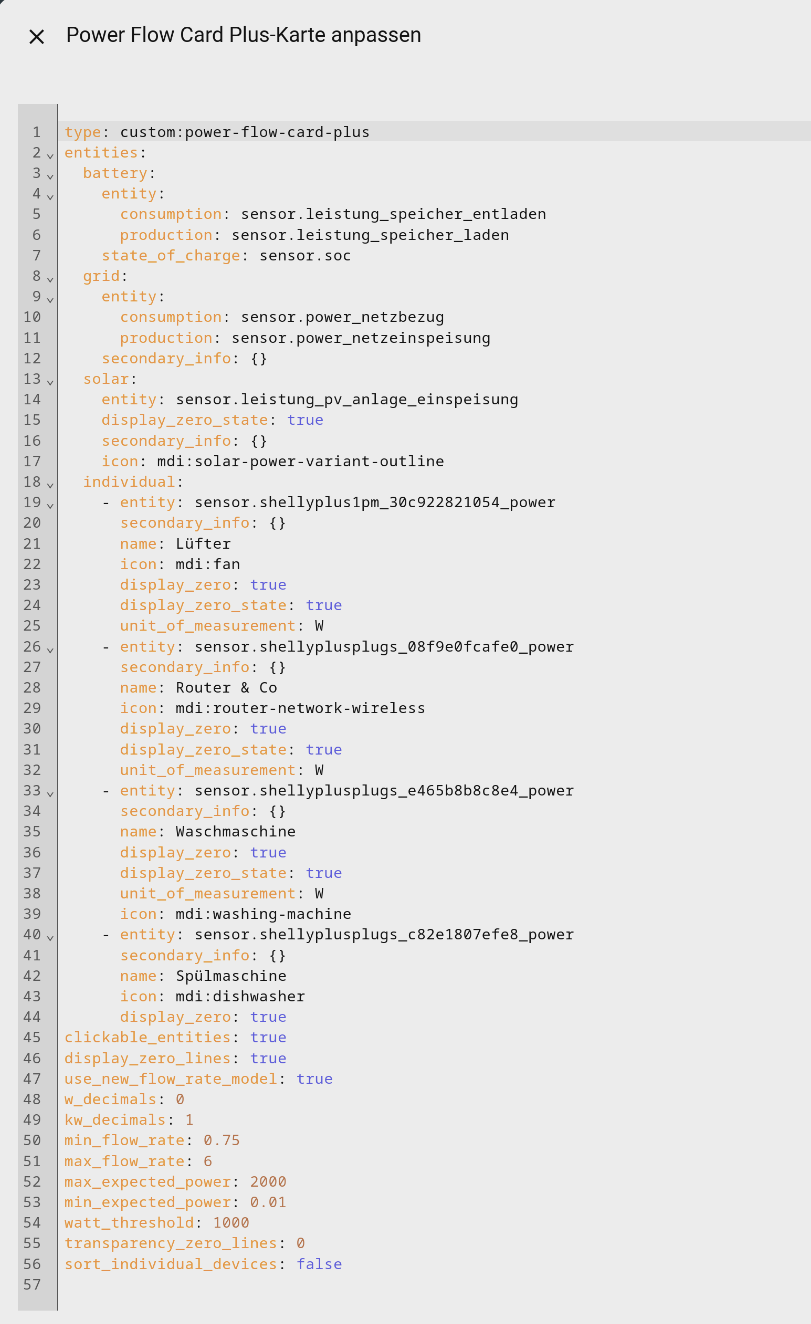The height and width of the screenshot is (1324, 811).
Task: Place cursor on max_expected_power value 2000
Action: [267, 1182]
